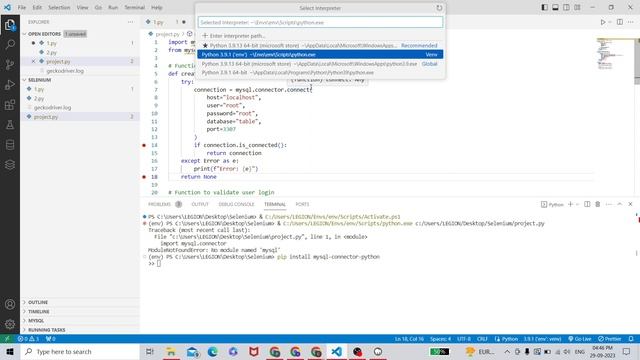640x360 pixels.
Task: Click the taskbar search box
Action: point(80,351)
